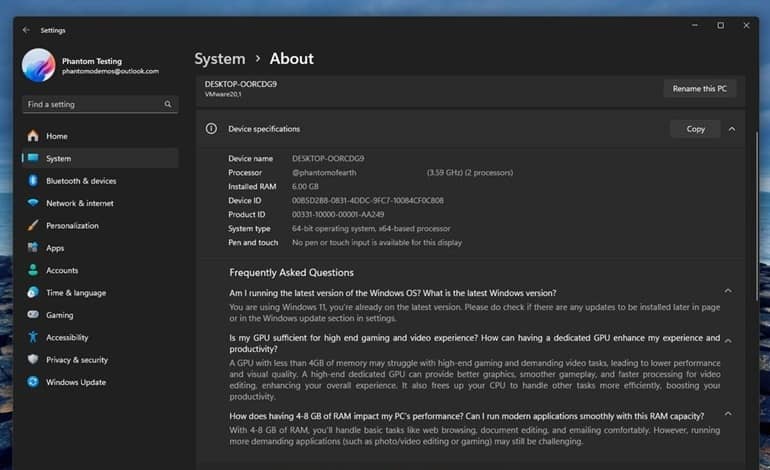Click the Gaming controller icon
This screenshot has width=770, height=470.
(x=33, y=314)
